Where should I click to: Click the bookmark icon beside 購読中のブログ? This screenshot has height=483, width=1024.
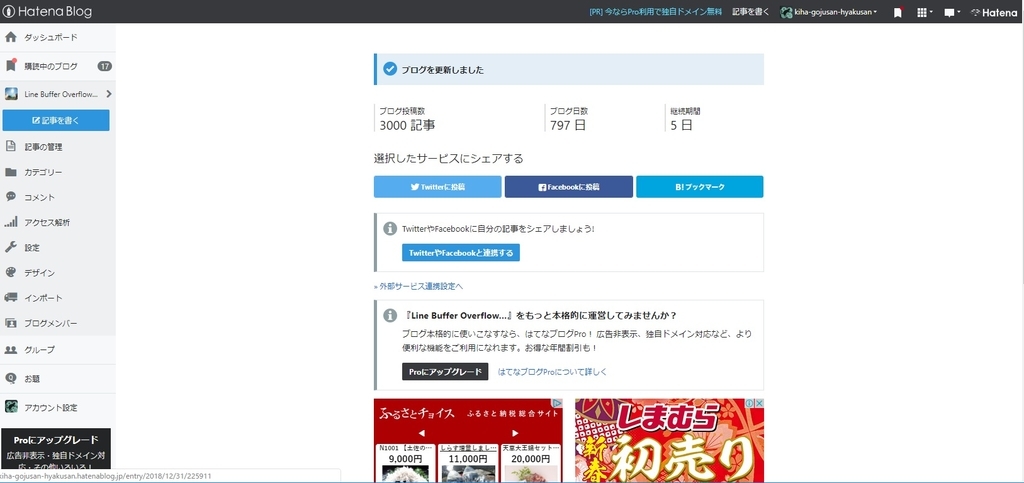pos(10,65)
